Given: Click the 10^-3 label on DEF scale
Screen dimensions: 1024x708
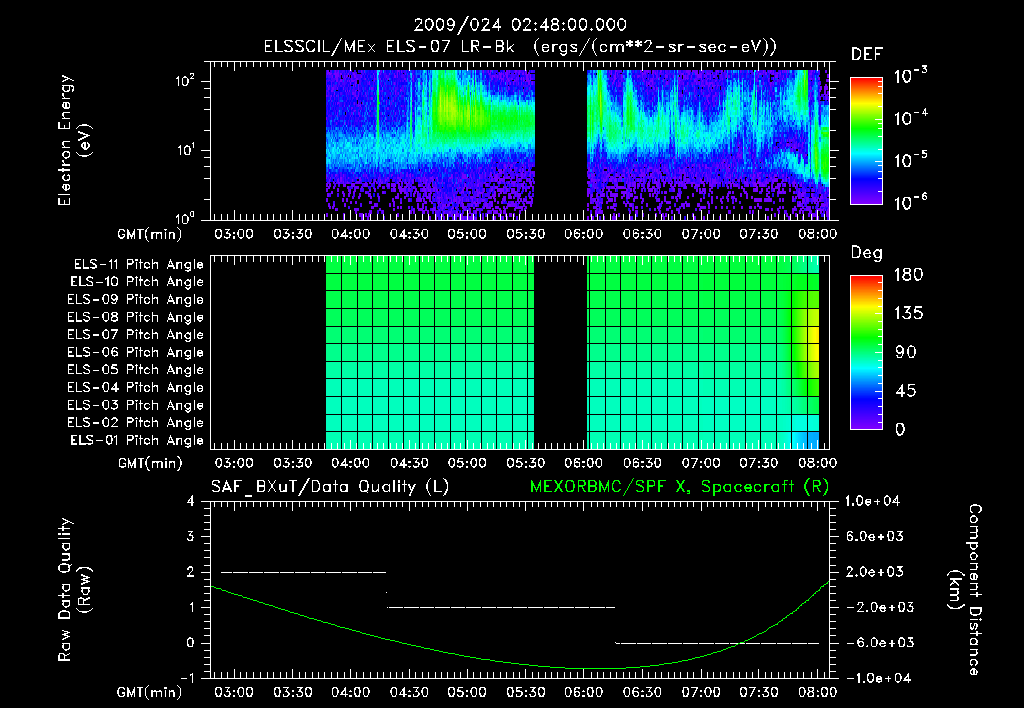Looking at the screenshot, I should (910, 76).
